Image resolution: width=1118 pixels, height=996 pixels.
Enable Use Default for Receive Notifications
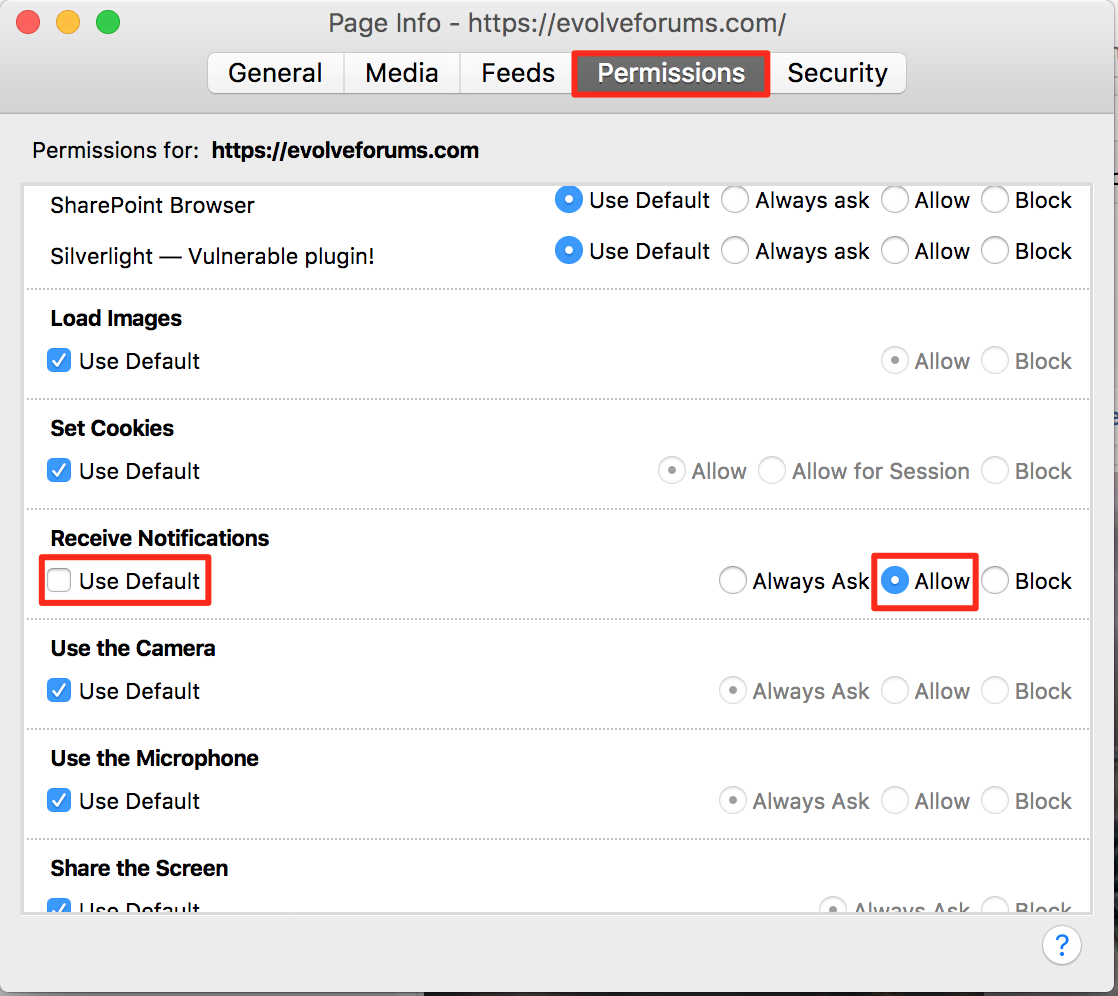coord(60,581)
